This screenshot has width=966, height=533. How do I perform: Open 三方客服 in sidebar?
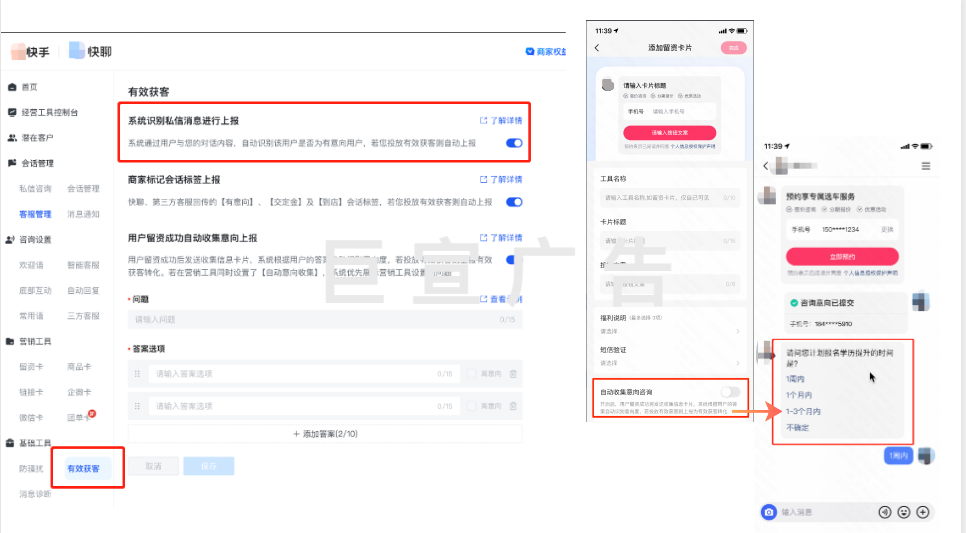(83, 316)
